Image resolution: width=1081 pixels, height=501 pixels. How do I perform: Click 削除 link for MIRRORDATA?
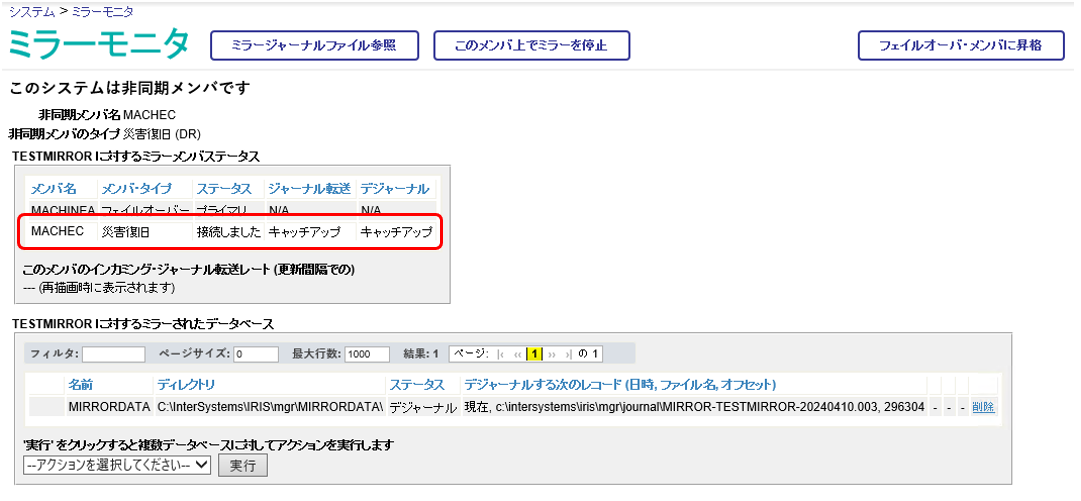pyautogui.click(x=983, y=407)
